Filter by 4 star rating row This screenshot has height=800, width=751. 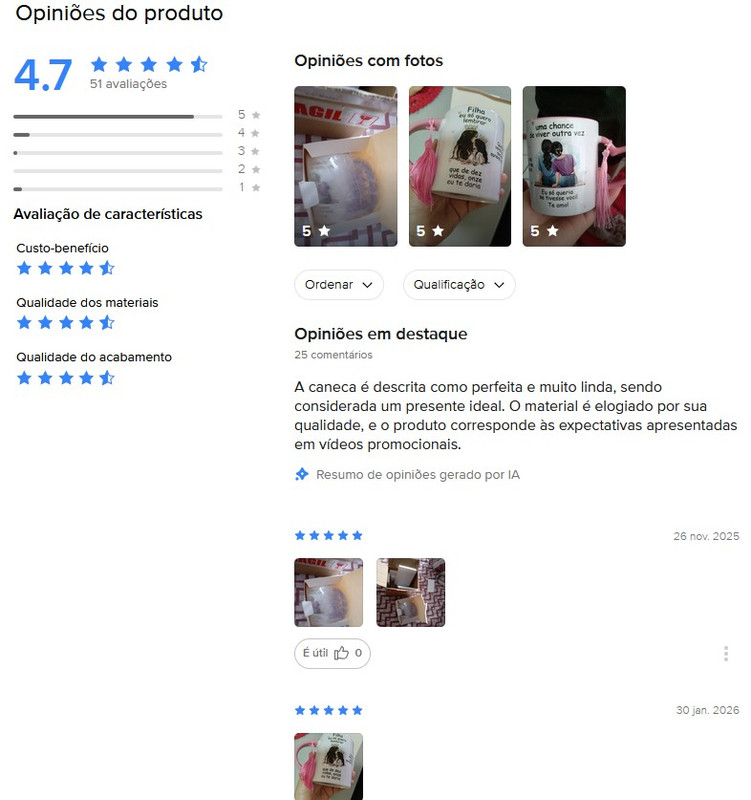pyautogui.click(x=137, y=134)
